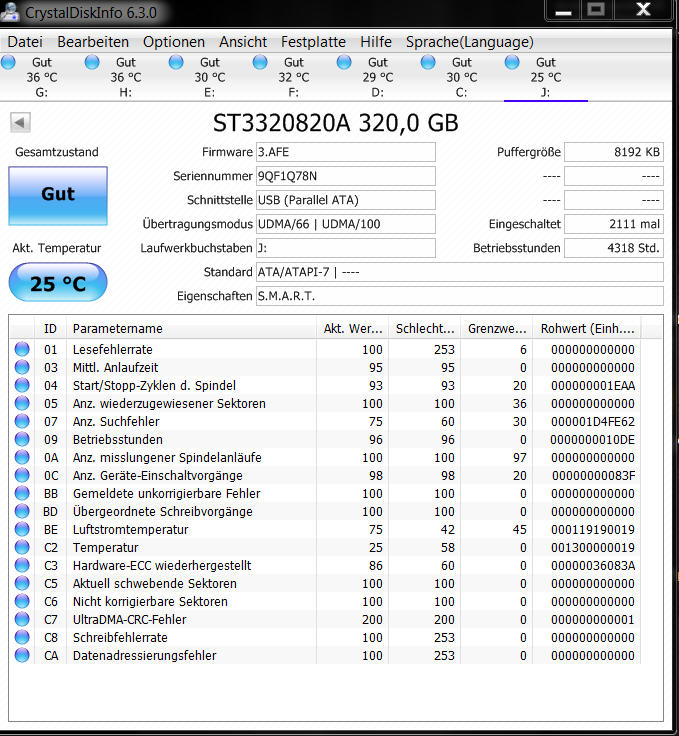The width and height of the screenshot is (679, 736).
Task: Click status icon of Start/Stopp-Zyklen row
Action: (x=22, y=385)
